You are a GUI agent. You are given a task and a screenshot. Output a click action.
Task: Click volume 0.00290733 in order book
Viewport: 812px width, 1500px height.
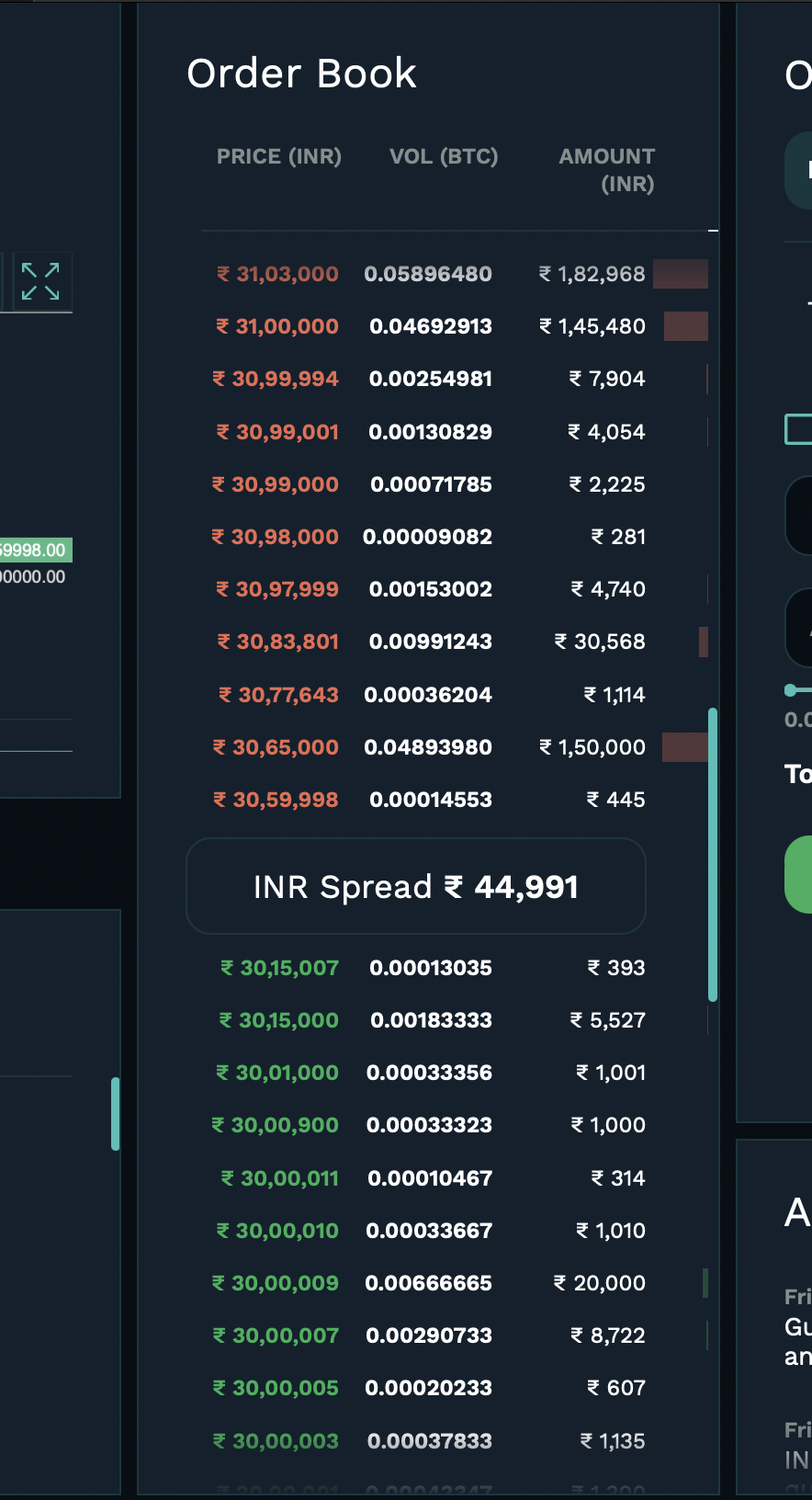(x=429, y=1335)
